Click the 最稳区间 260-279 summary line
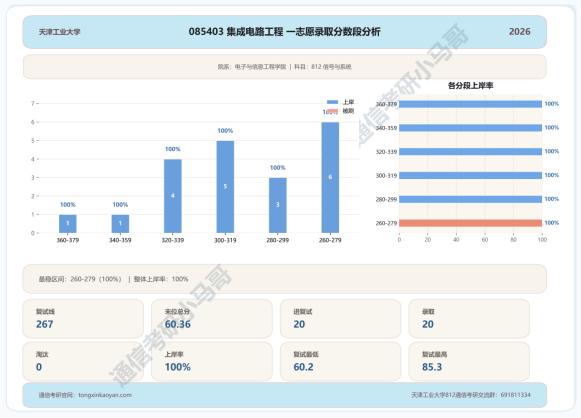 (113, 279)
